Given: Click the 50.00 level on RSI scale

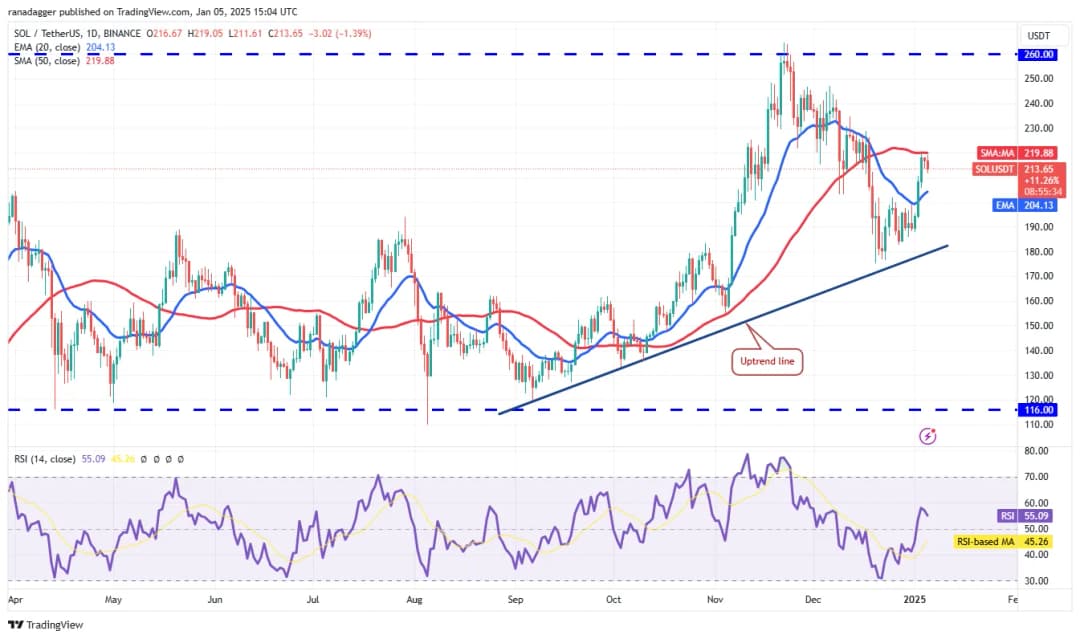Looking at the screenshot, I should coord(1037,529).
